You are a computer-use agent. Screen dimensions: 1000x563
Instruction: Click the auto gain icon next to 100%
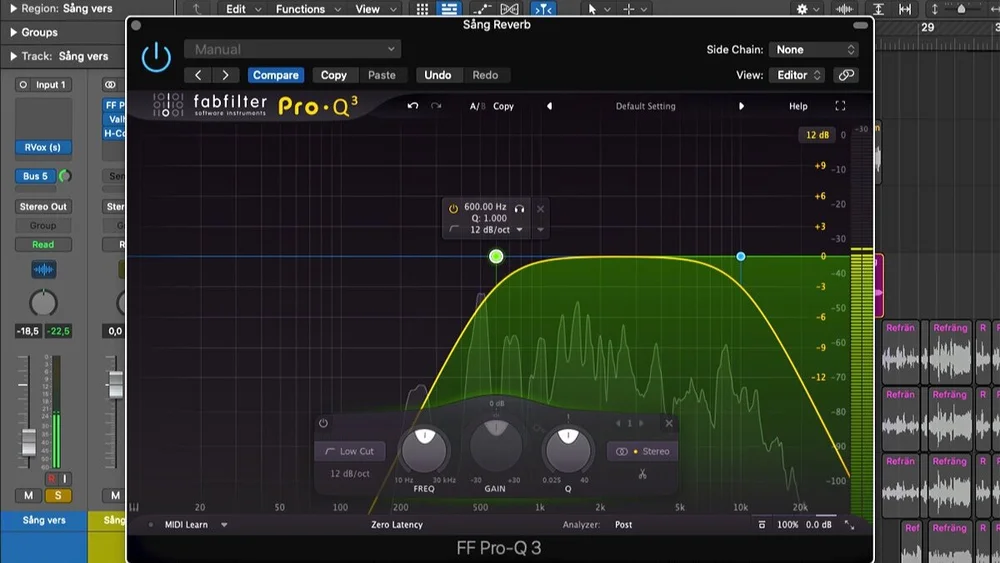click(761, 525)
